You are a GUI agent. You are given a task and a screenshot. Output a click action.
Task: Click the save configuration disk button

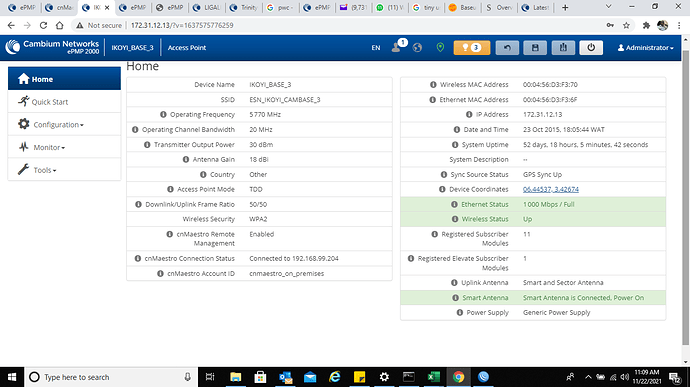(535, 48)
